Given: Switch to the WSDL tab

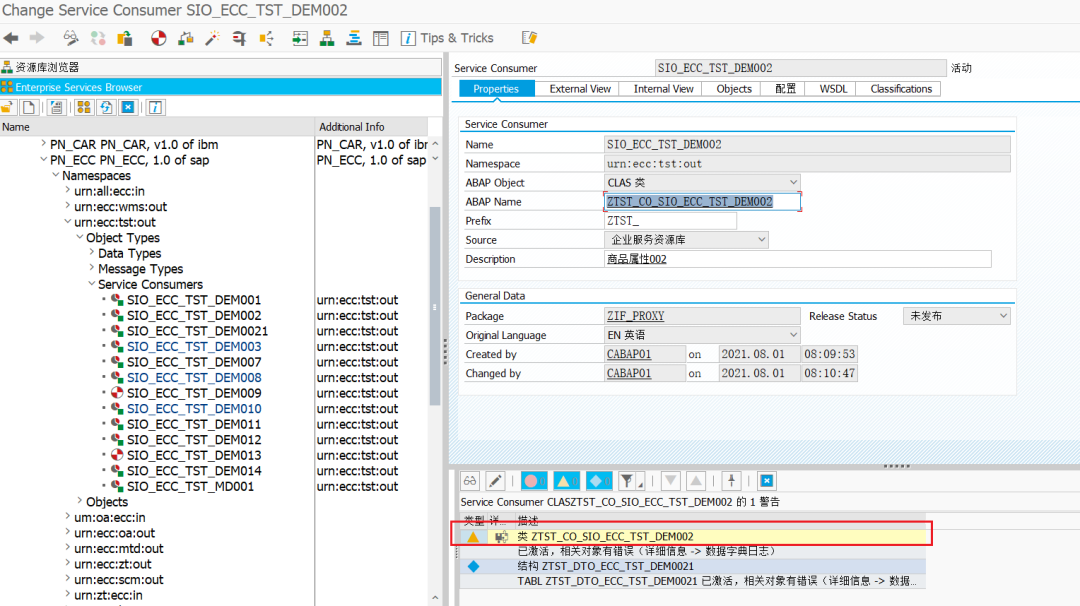Looking at the screenshot, I should pyautogui.click(x=833, y=89).
